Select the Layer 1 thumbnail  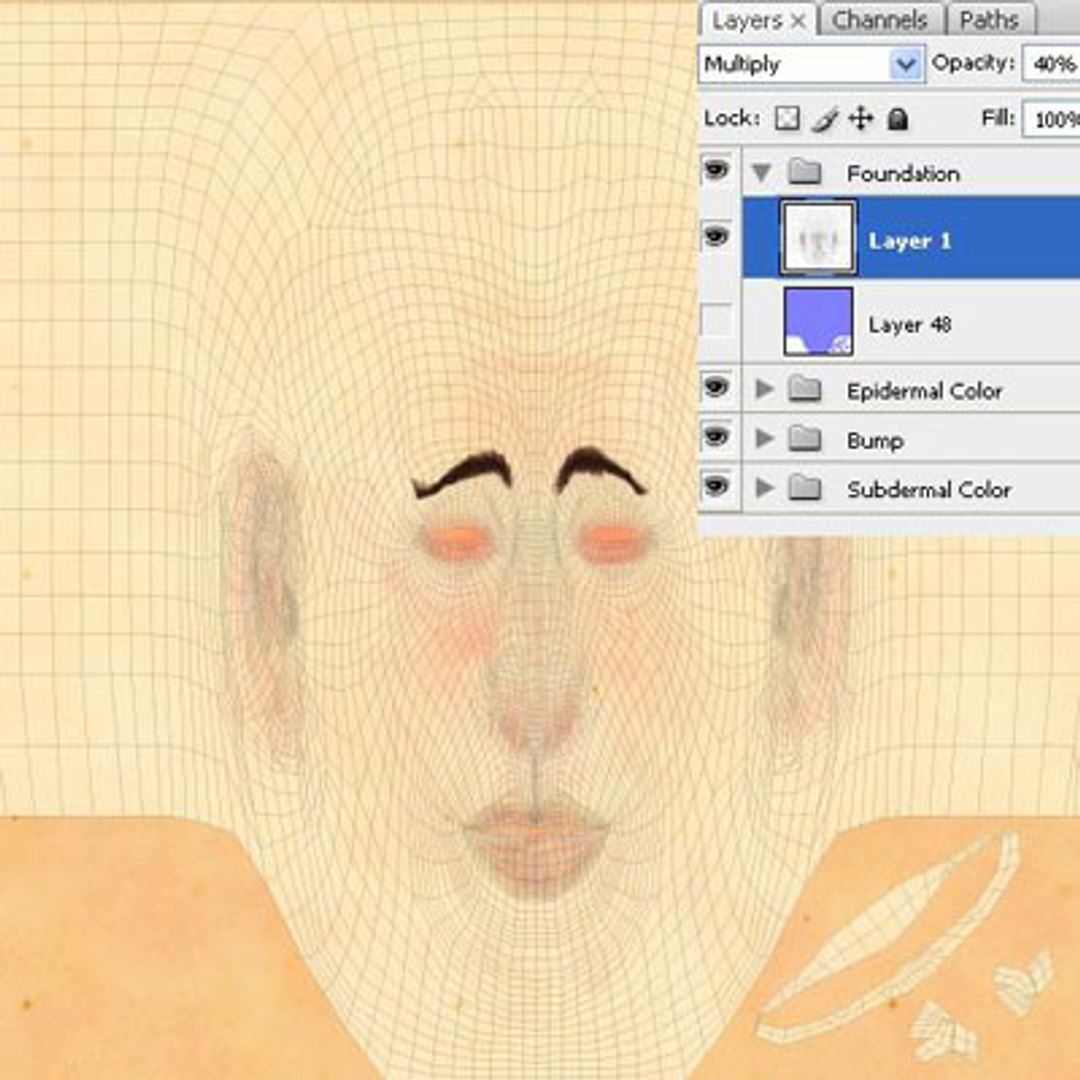(x=818, y=237)
